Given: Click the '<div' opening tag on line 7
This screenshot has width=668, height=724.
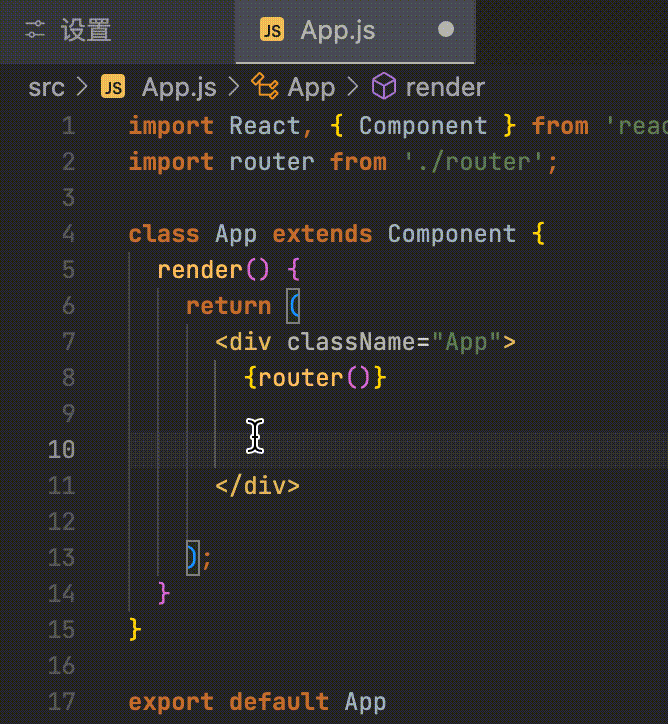Looking at the screenshot, I should click(243, 342).
